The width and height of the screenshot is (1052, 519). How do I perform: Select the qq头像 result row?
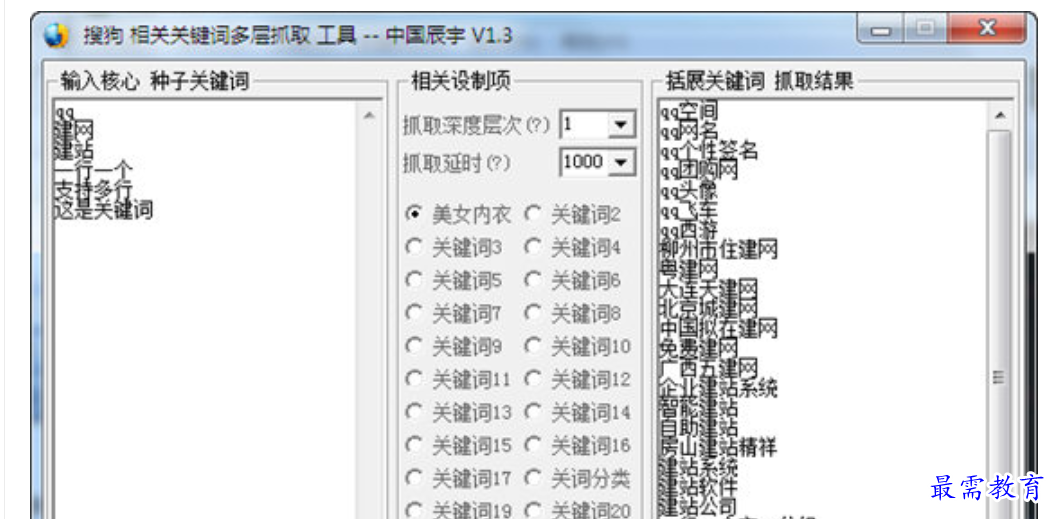click(688, 189)
